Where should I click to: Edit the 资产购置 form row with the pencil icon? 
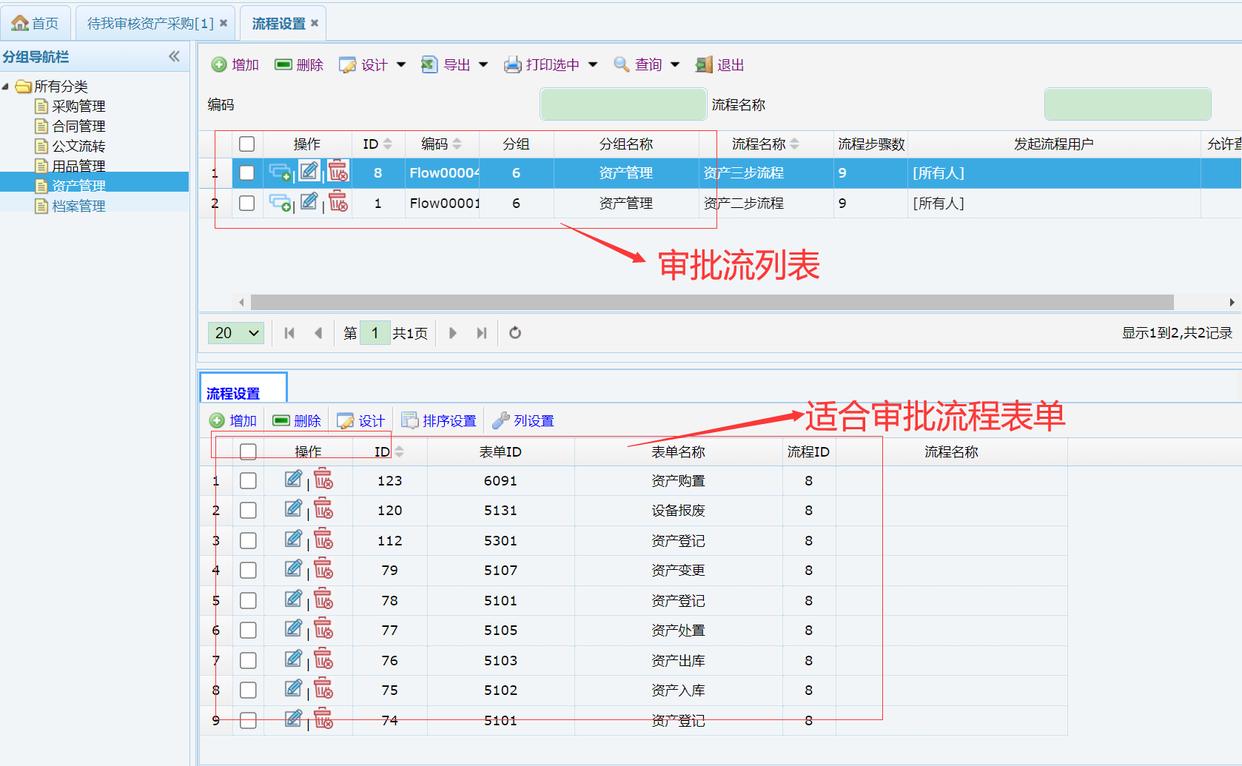pyautogui.click(x=293, y=479)
